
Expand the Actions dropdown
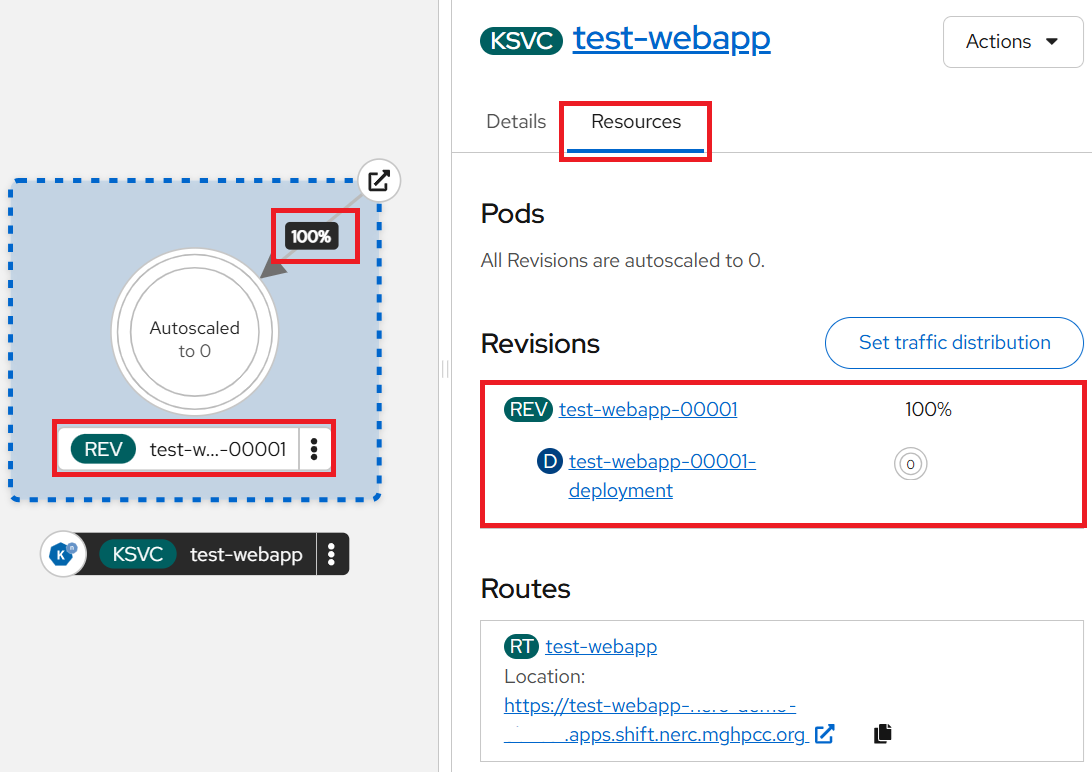pos(1012,42)
